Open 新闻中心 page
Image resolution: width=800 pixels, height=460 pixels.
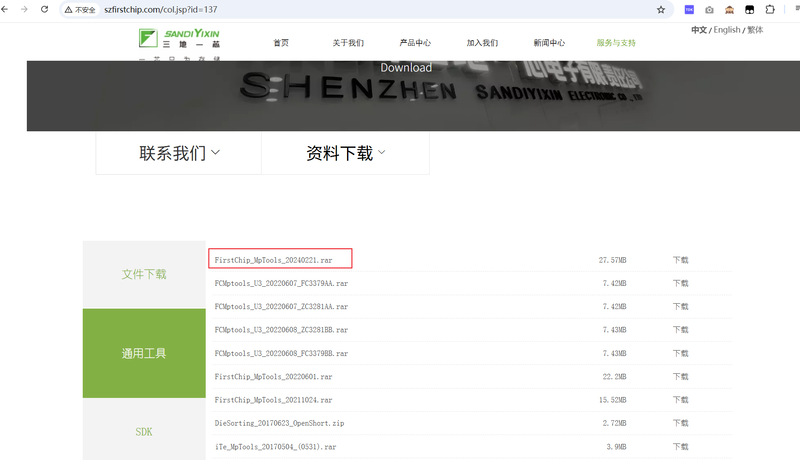coord(549,43)
